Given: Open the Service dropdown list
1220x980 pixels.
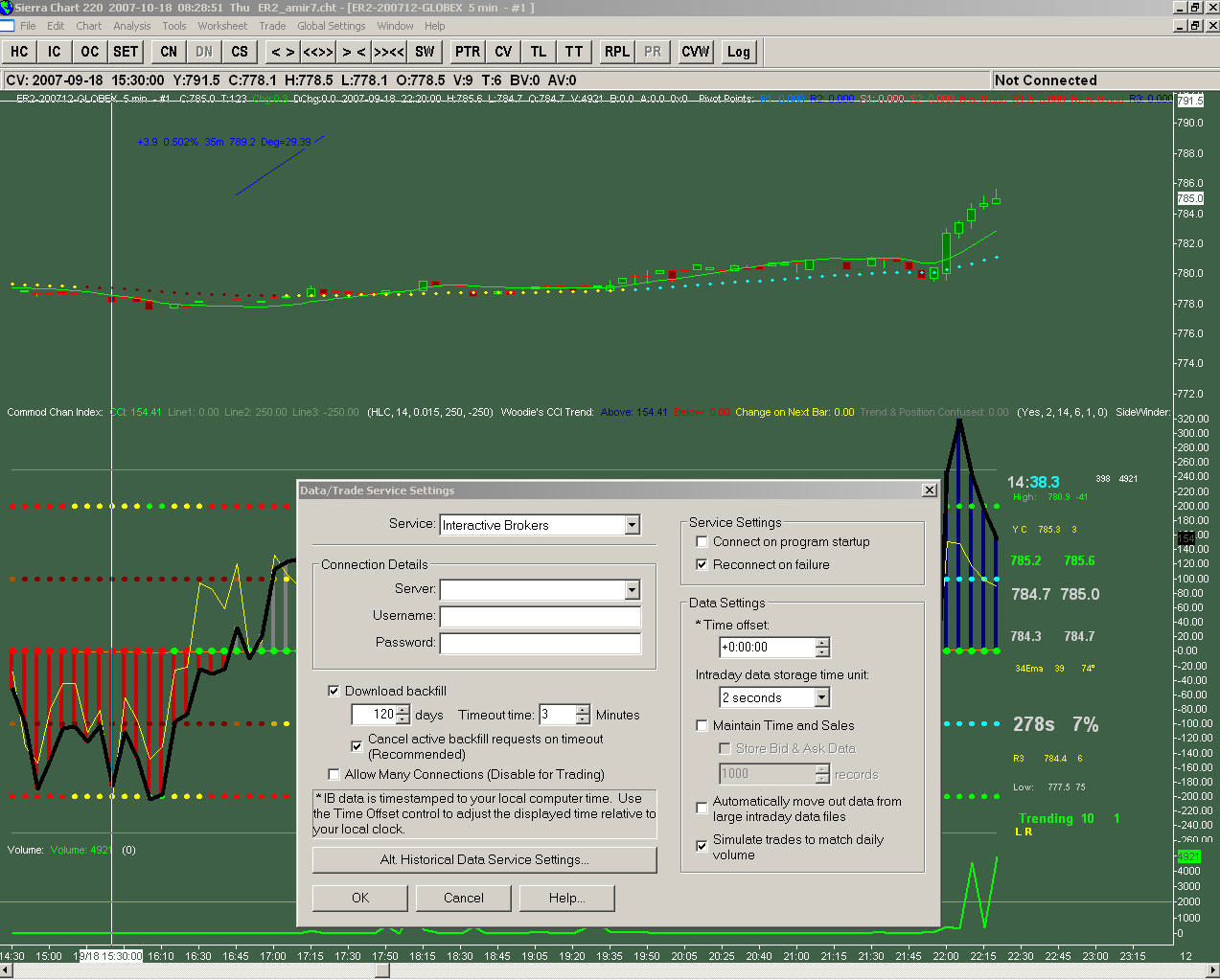Looking at the screenshot, I should (632, 525).
